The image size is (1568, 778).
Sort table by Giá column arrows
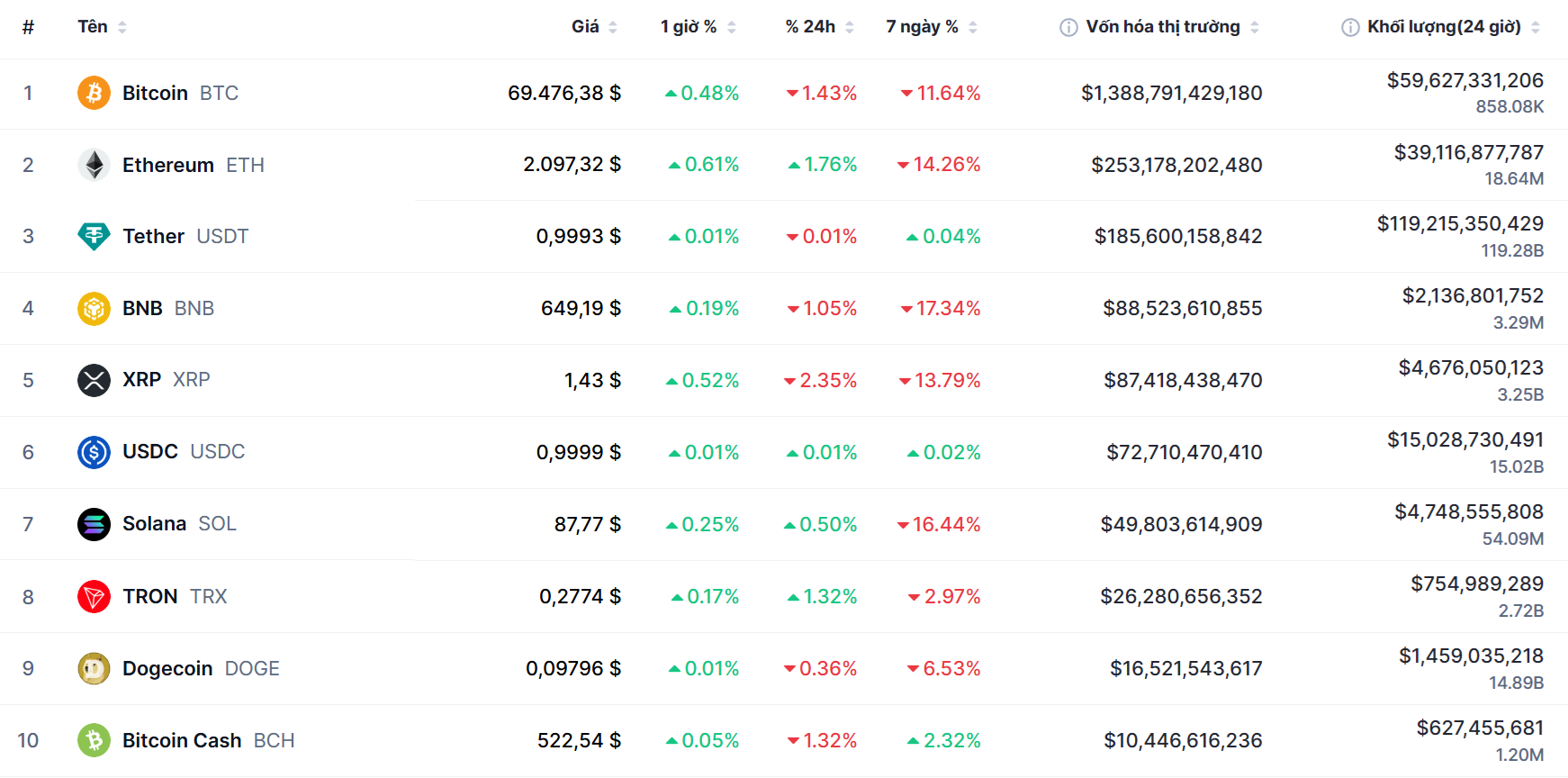click(613, 27)
